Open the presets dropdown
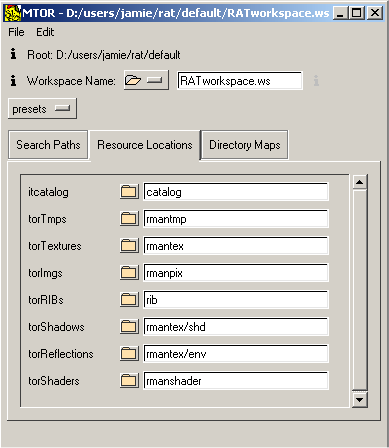389x448 pixels. 42,109
